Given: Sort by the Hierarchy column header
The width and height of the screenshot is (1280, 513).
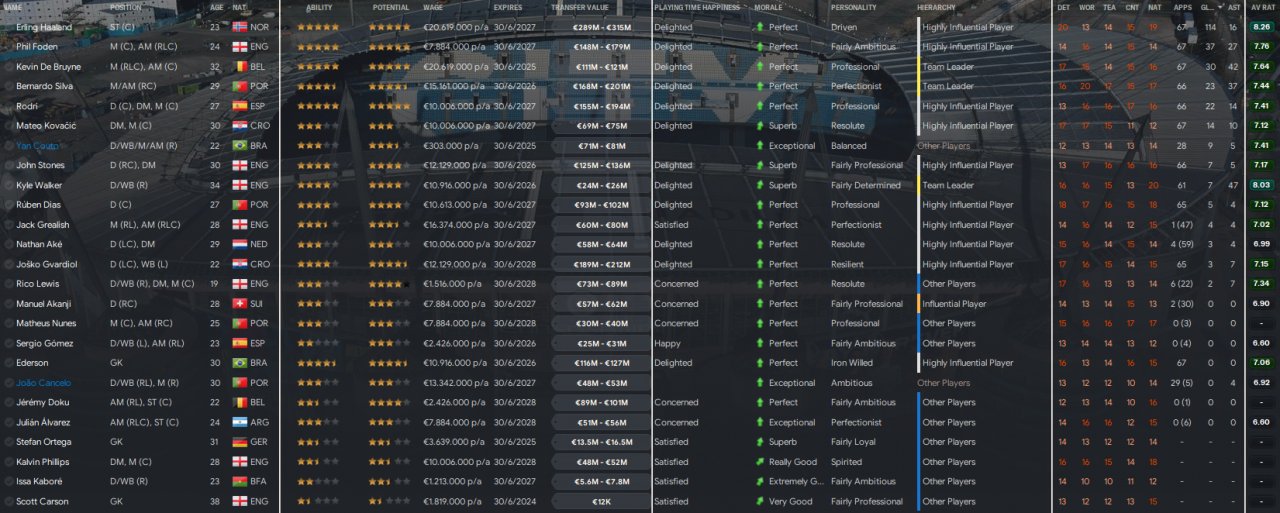Looking at the screenshot, I should pos(936,7).
